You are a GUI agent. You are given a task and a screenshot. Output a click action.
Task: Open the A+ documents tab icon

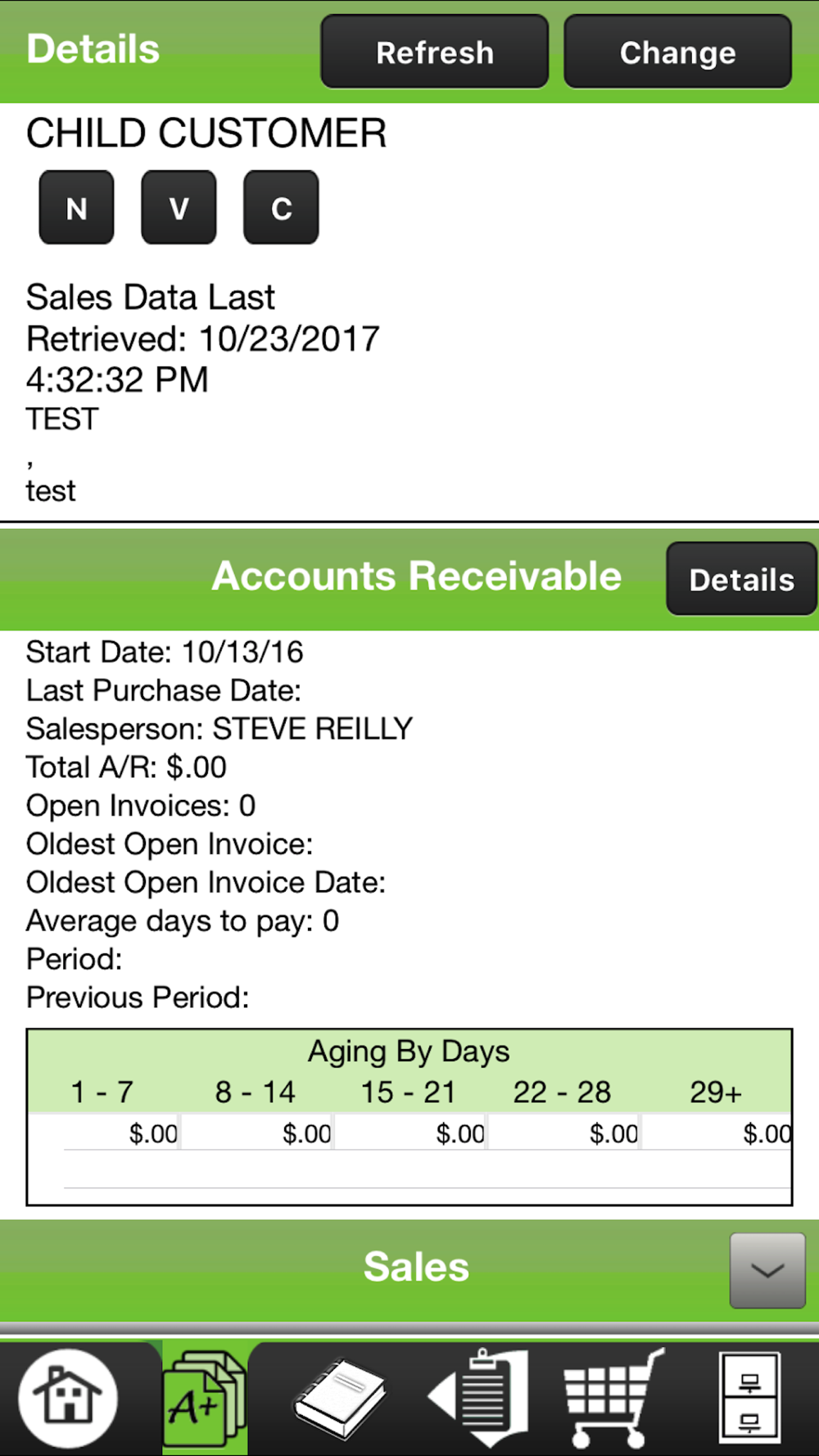point(205,1399)
